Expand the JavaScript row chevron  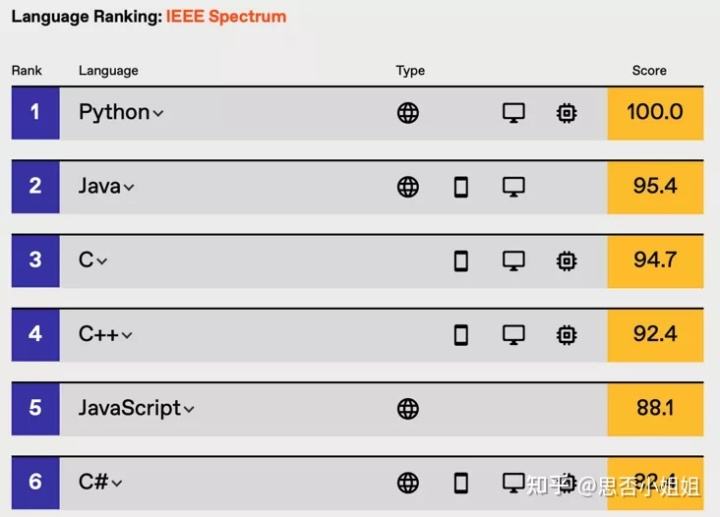(x=189, y=409)
